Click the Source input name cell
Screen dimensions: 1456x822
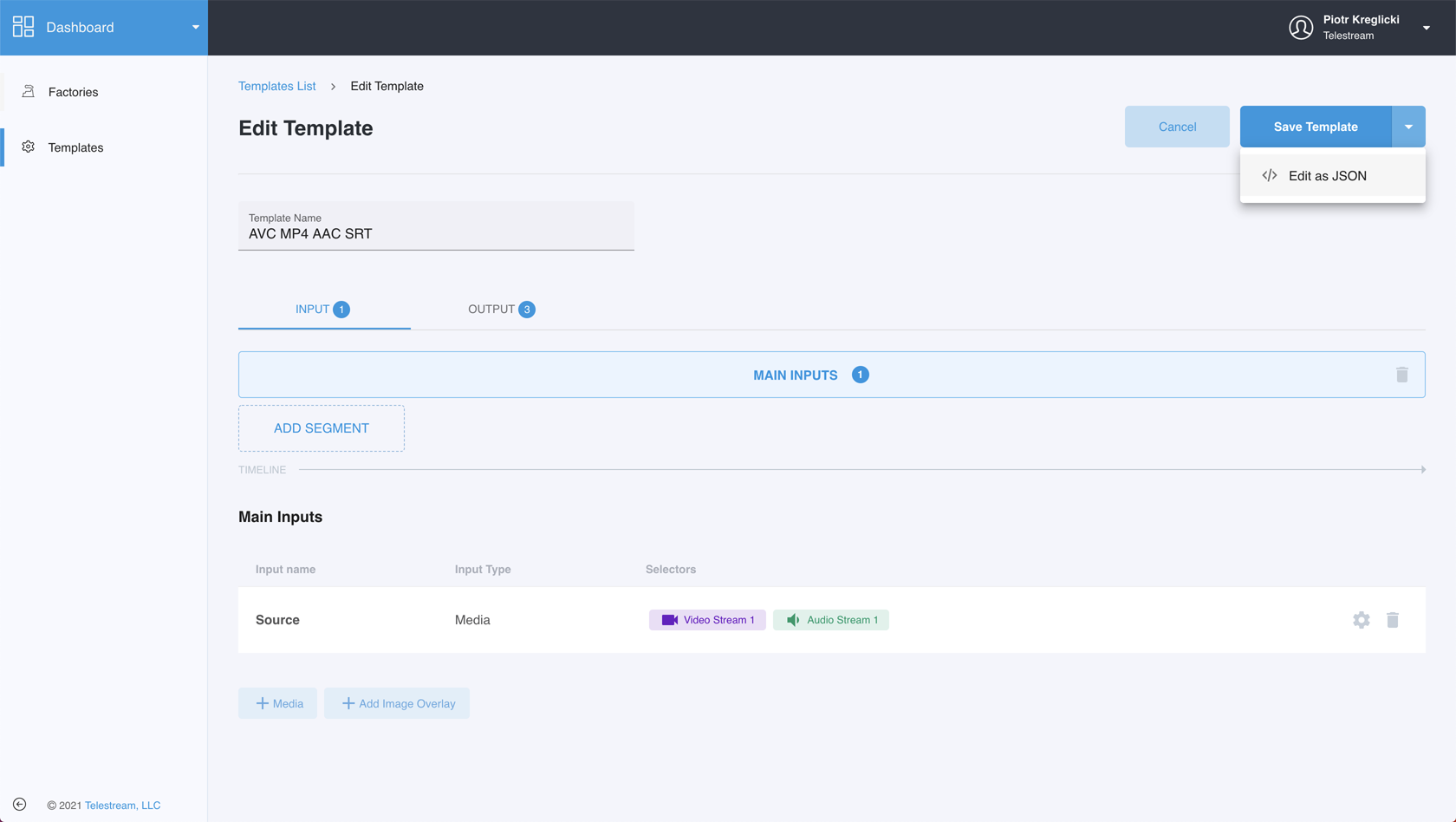tap(277, 620)
